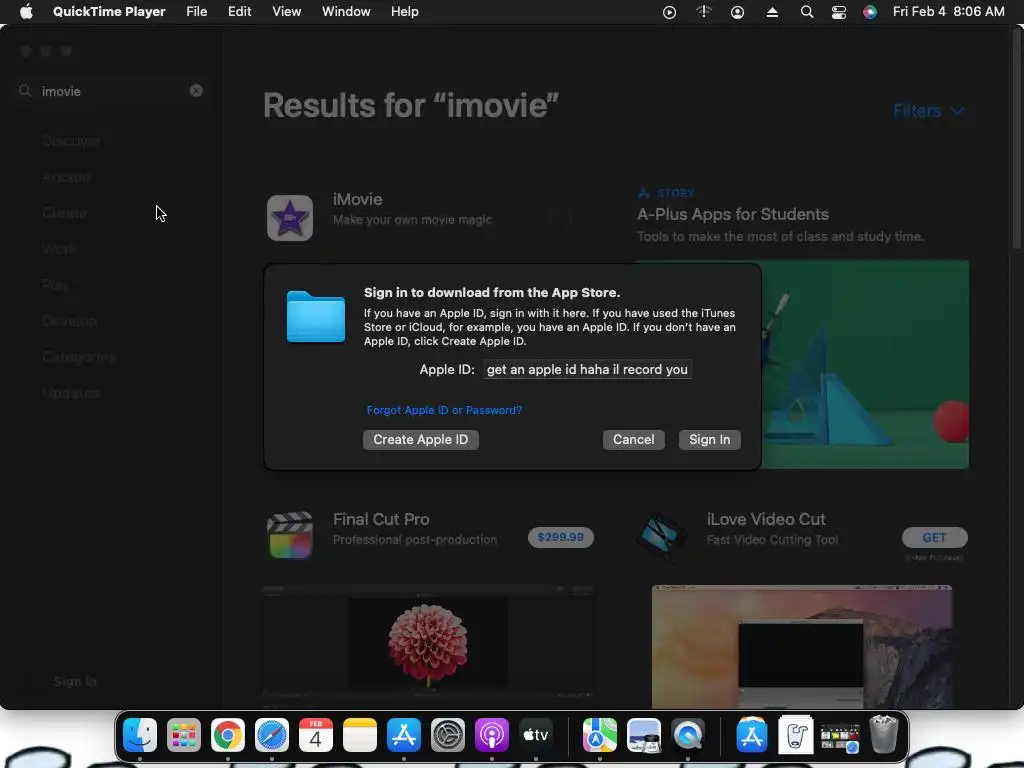Open the App Store icon beside Notes in Dock

click(x=404, y=735)
